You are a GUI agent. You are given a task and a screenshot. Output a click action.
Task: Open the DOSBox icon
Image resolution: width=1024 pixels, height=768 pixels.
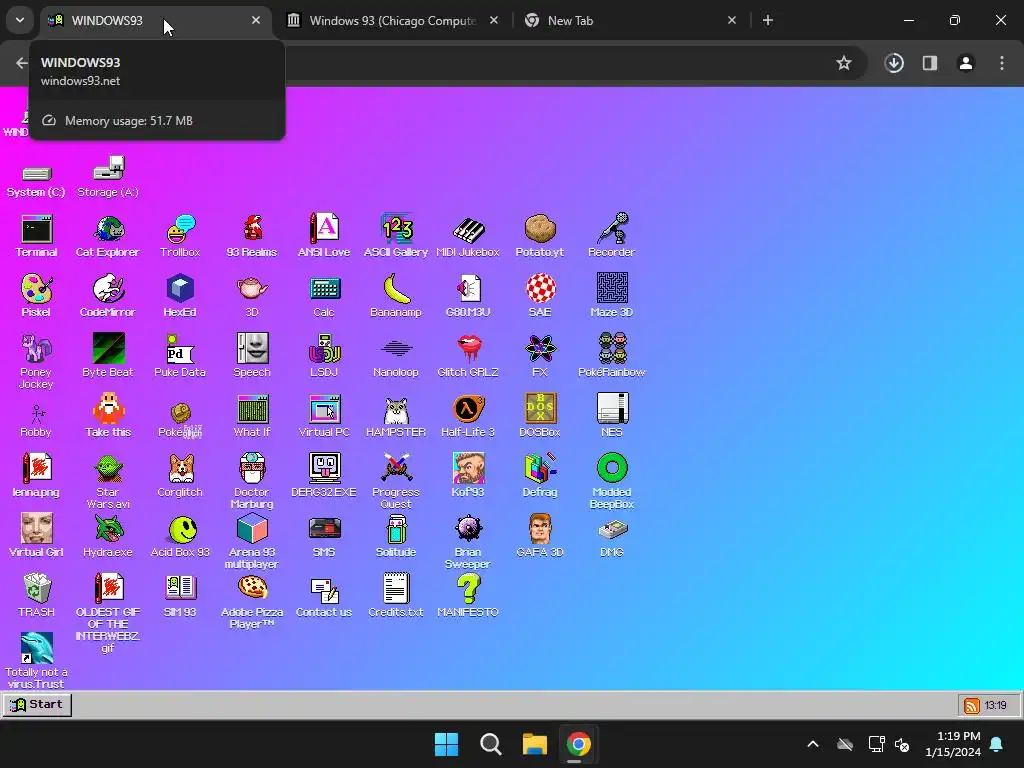(539, 416)
